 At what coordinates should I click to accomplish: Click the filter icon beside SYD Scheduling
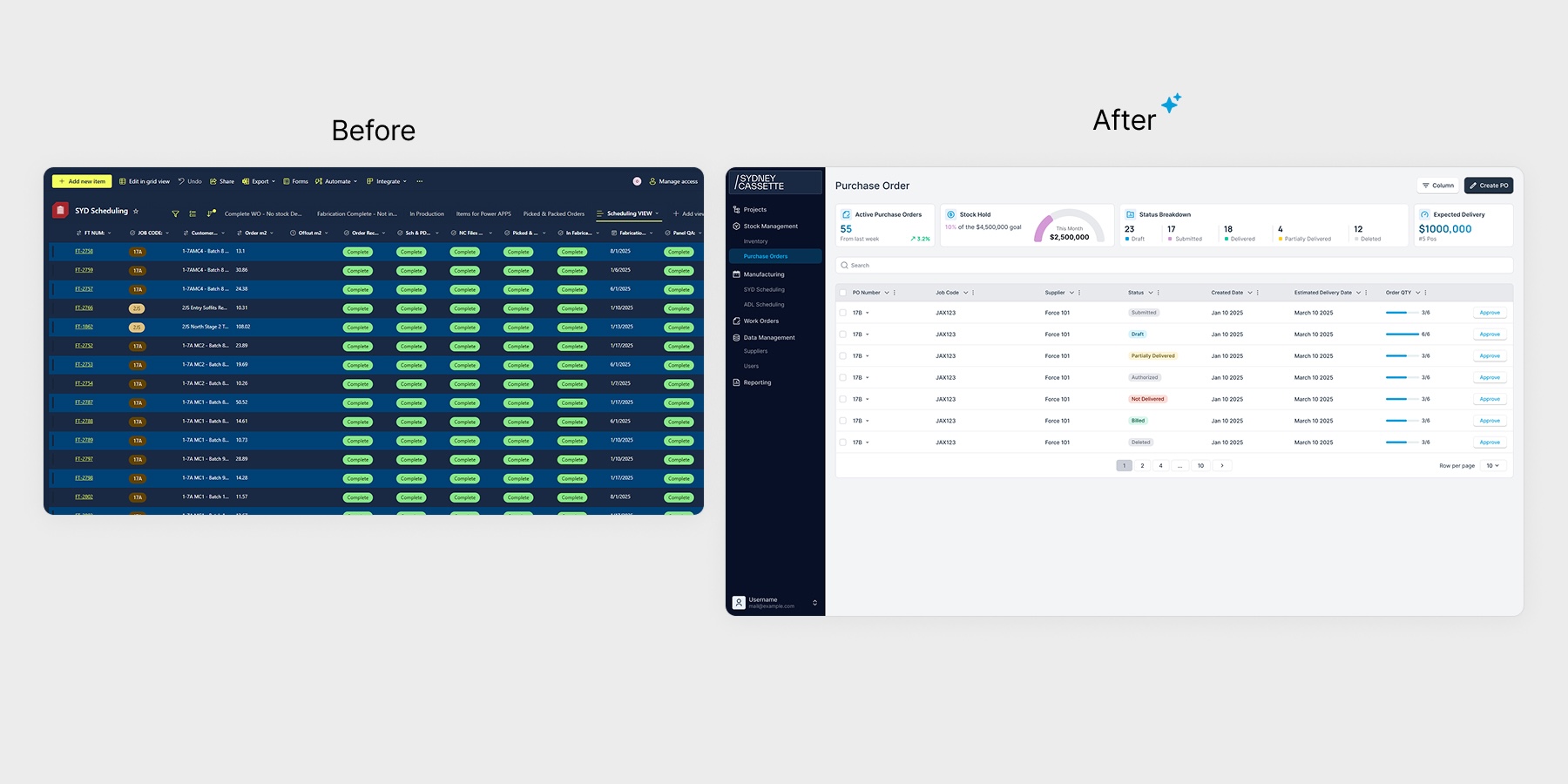[175, 213]
